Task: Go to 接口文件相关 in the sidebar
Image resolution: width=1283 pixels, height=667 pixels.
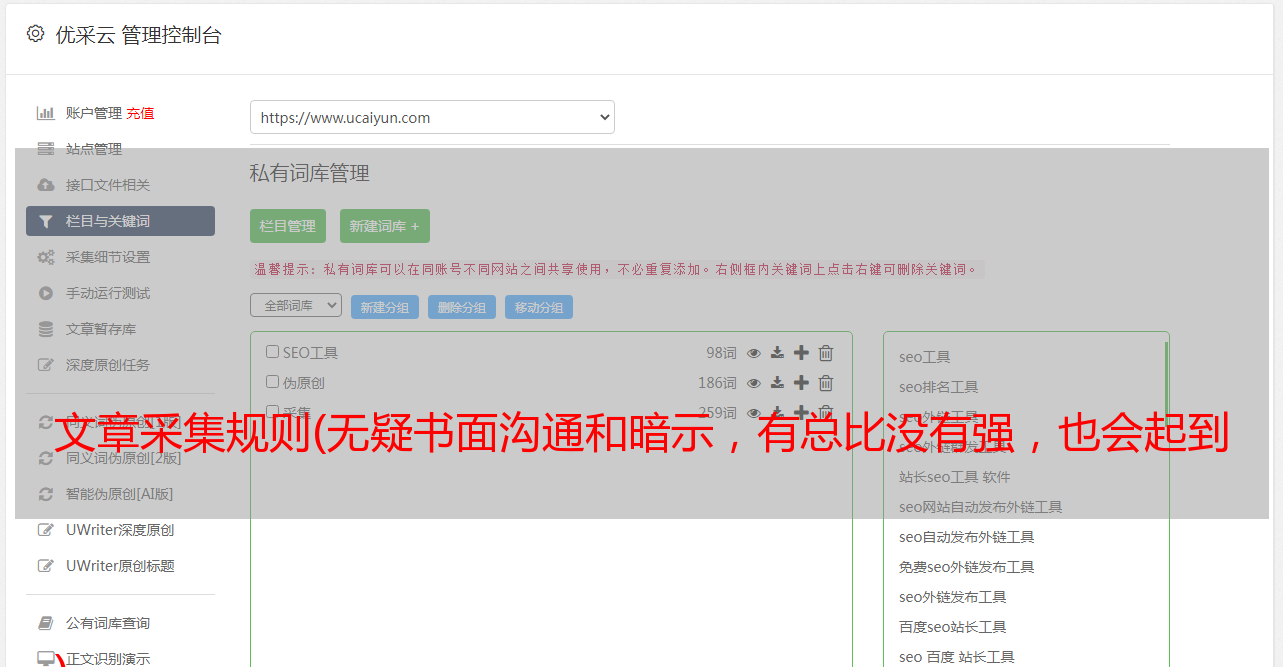Action: pos(108,185)
